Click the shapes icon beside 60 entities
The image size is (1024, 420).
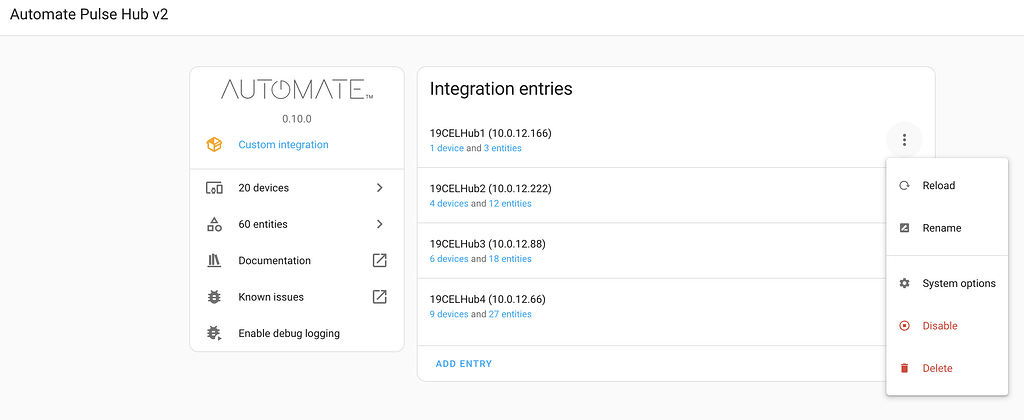(x=214, y=224)
